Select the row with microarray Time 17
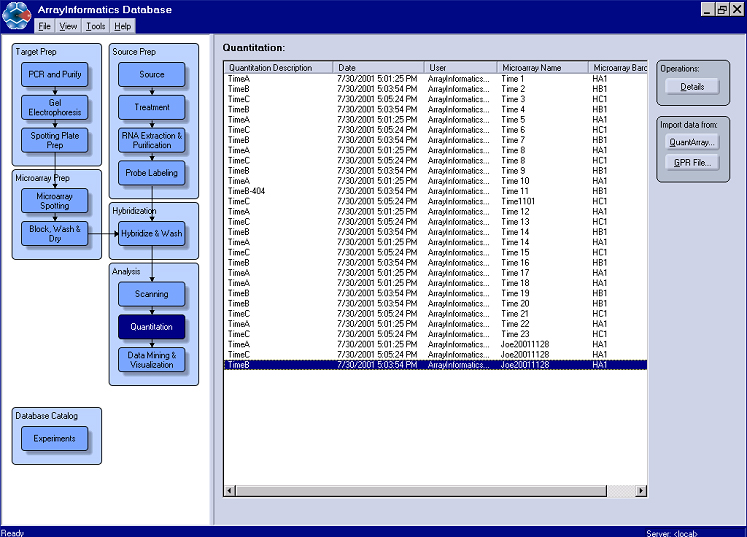This screenshot has height=537, width=747. tap(435, 273)
